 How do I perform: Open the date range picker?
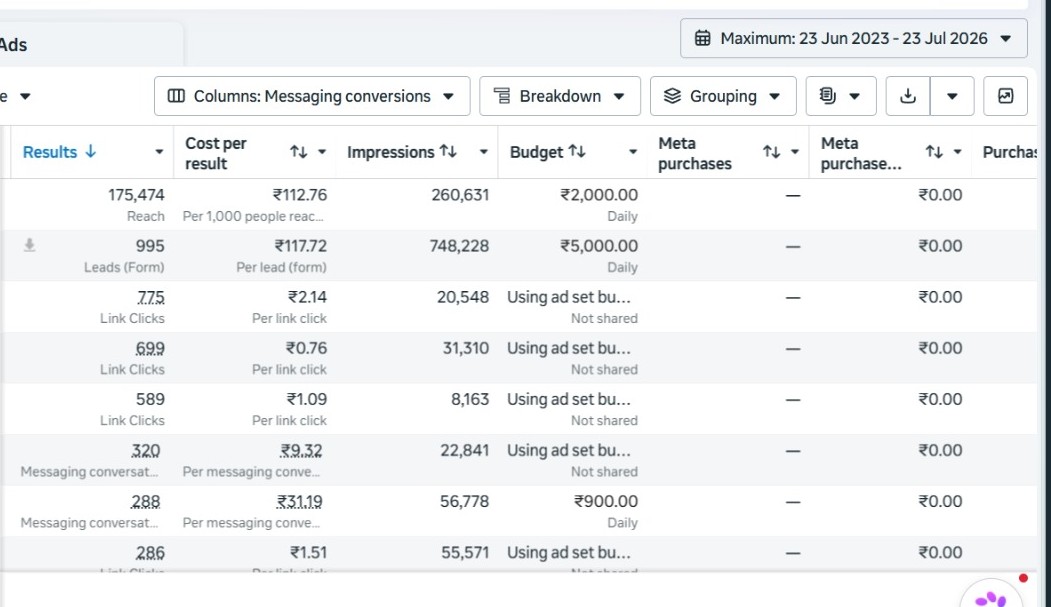853,38
